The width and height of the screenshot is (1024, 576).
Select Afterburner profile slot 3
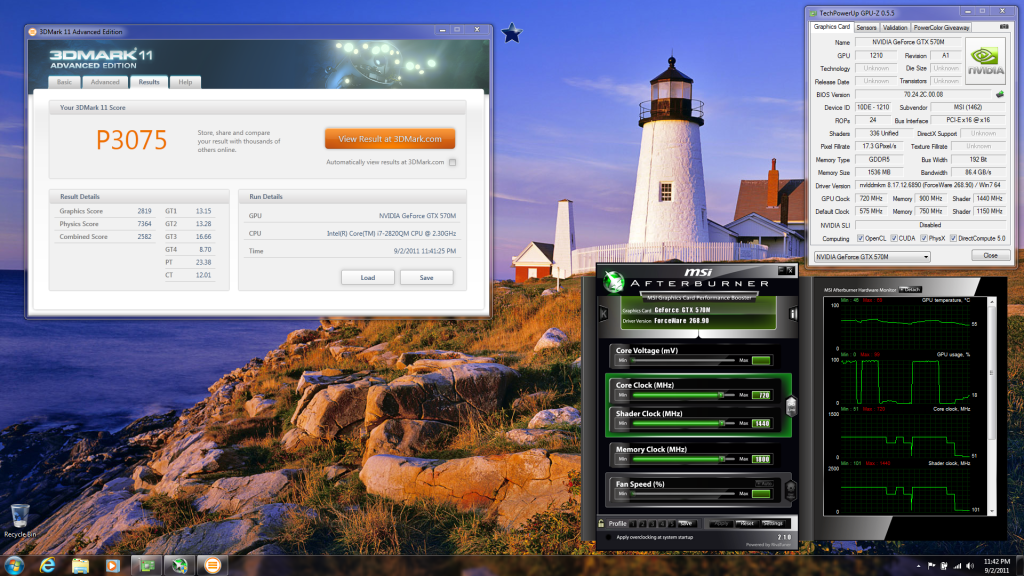pos(652,524)
